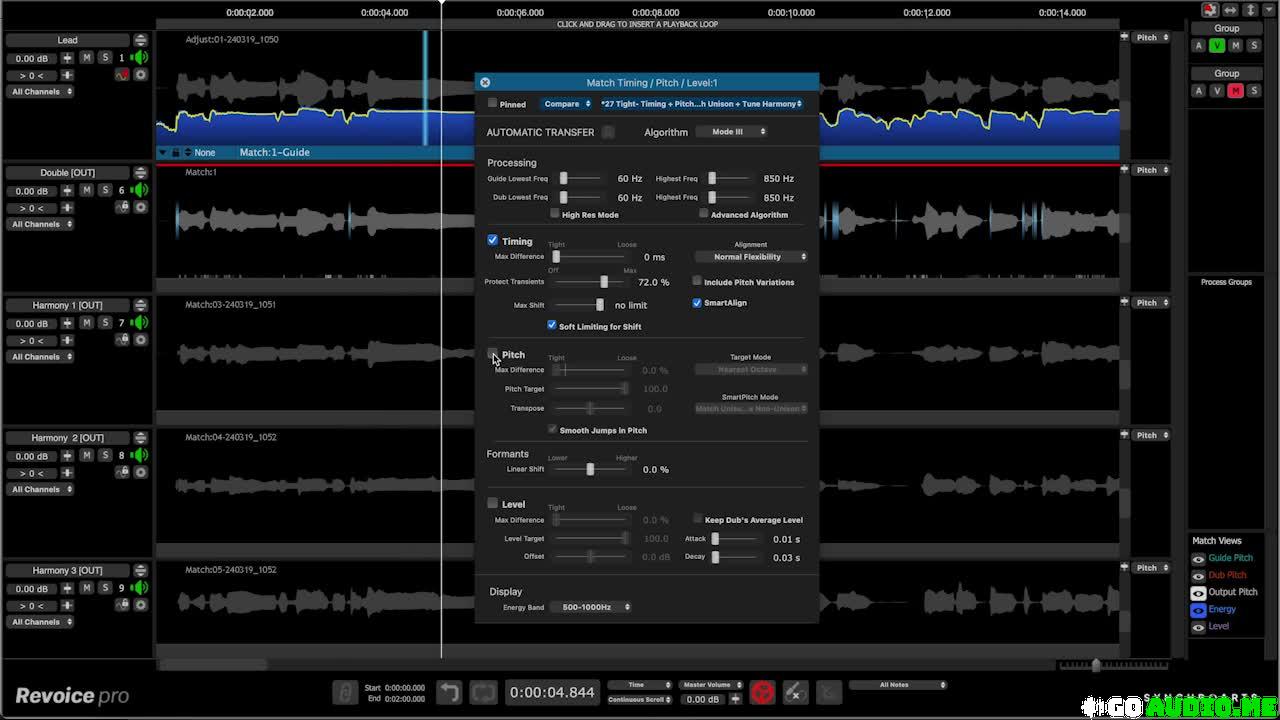Click the red M button in the second Group

[x=1236, y=91]
